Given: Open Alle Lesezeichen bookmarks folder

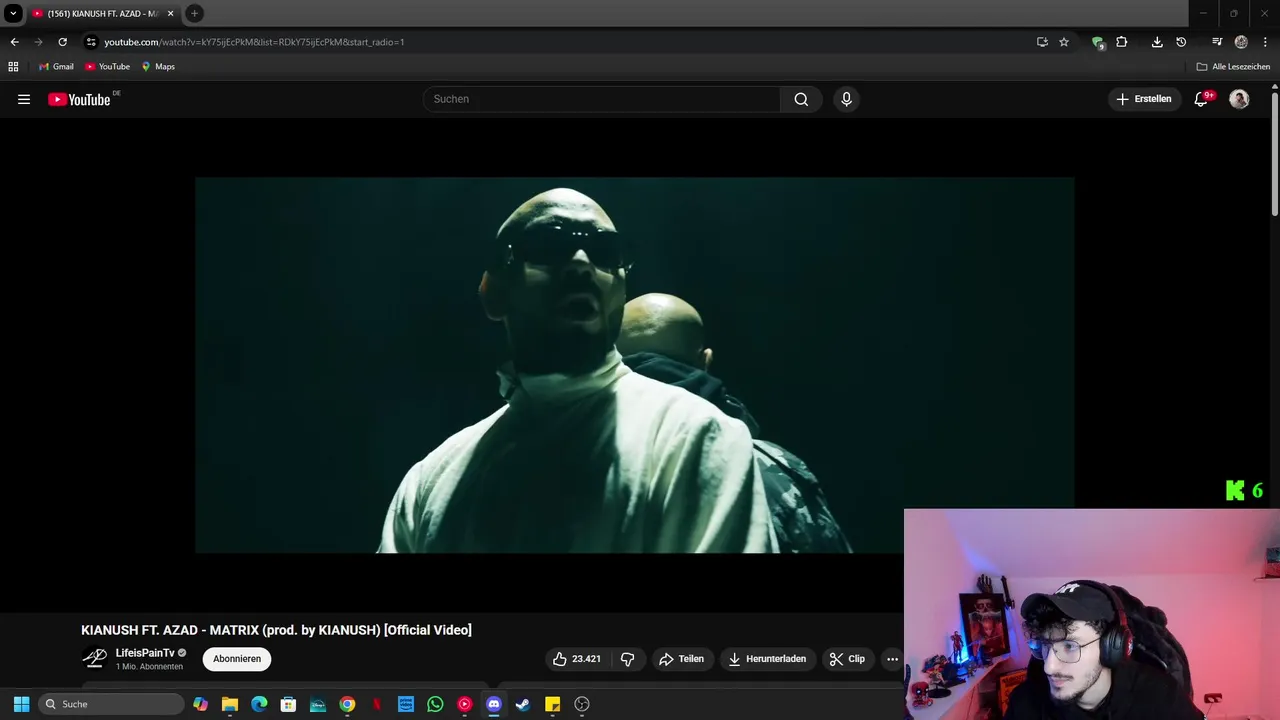Looking at the screenshot, I should (x=1233, y=67).
